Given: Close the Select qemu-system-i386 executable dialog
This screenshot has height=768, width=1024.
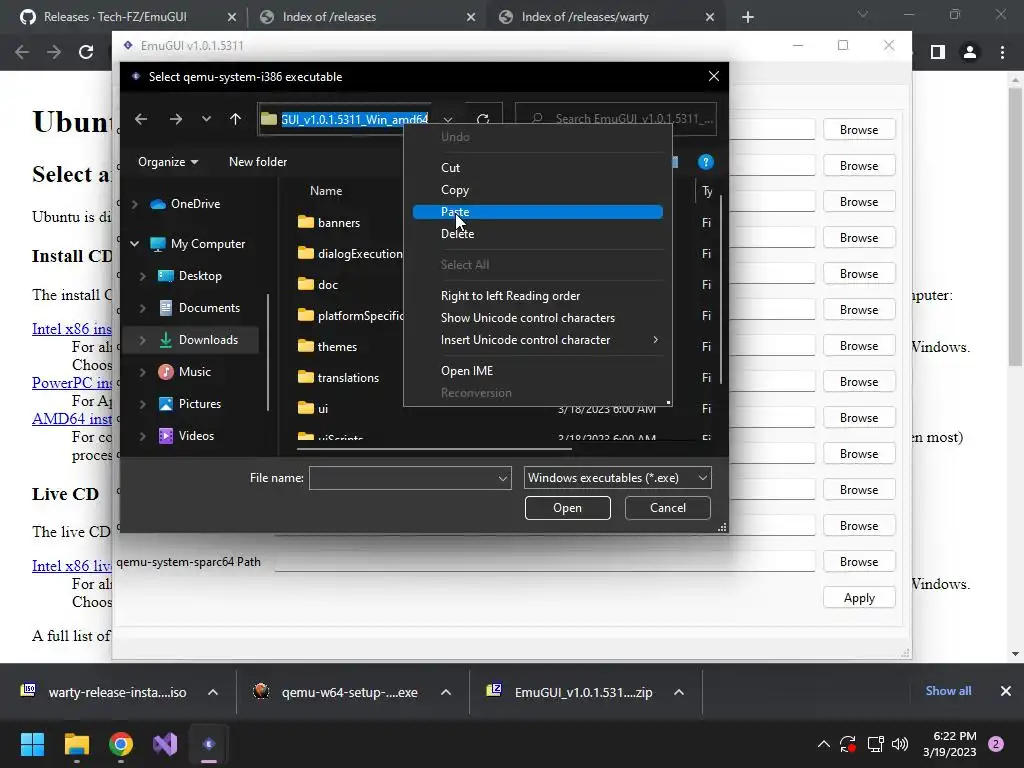Looking at the screenshot, I should 714,76.
